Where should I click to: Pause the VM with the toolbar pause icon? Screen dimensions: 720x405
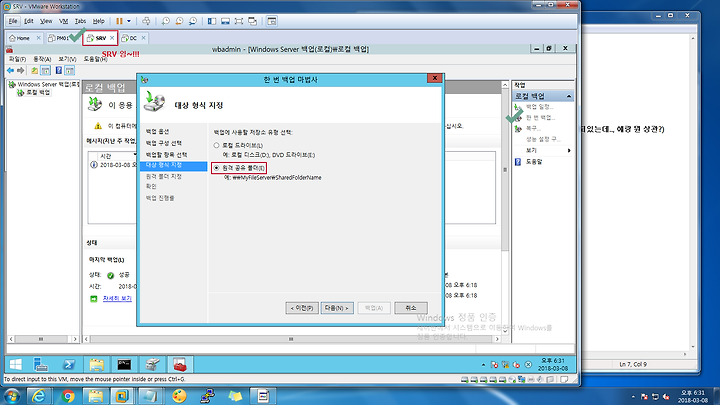click(x=119, y=21)
